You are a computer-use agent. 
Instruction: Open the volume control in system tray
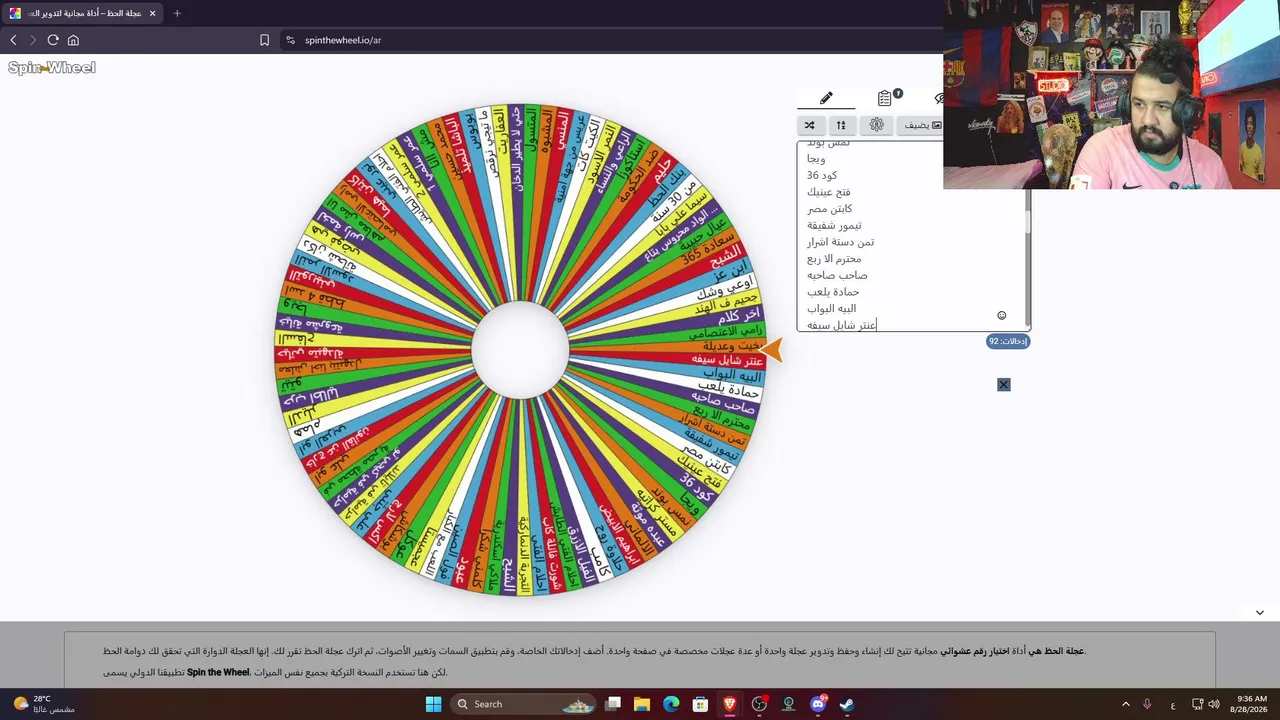(1213, 704)
